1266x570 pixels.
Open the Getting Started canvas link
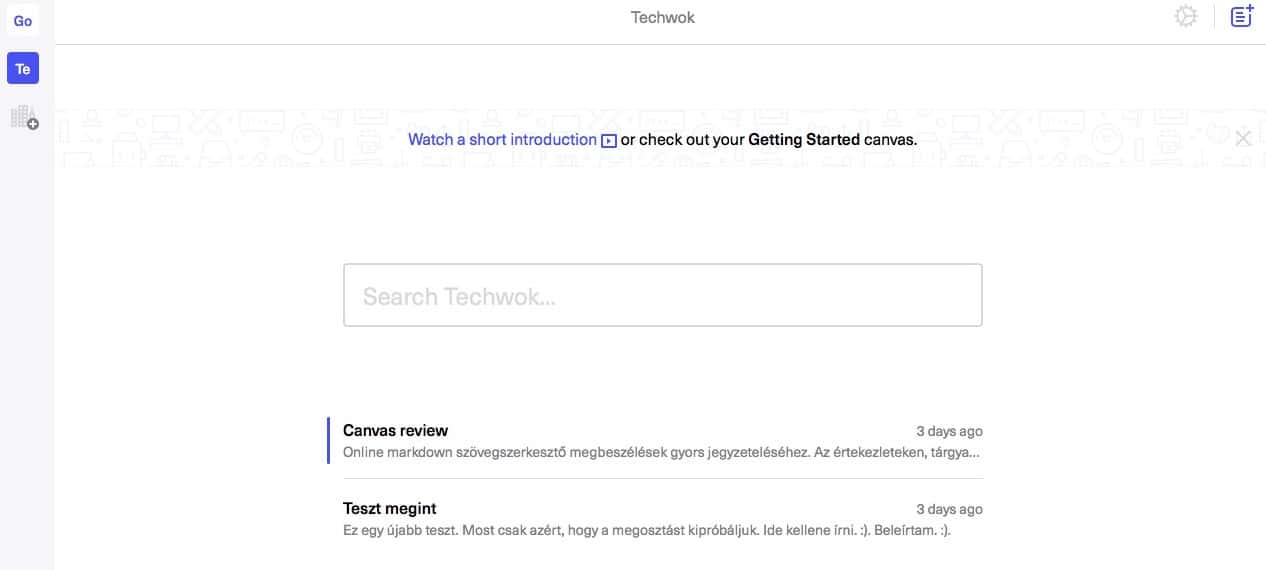[804, 140]
